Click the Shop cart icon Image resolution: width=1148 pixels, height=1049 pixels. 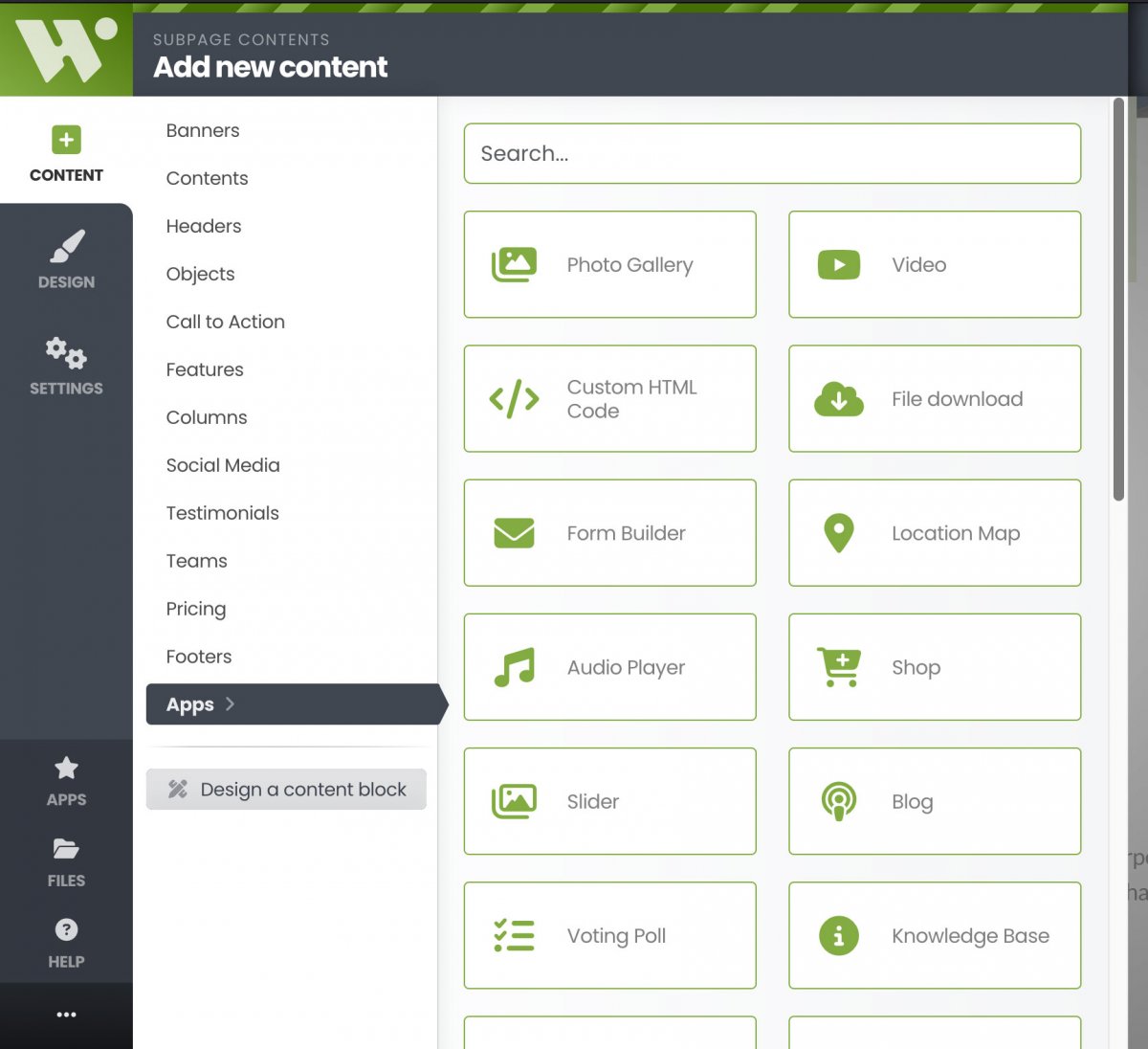[838, 667]
